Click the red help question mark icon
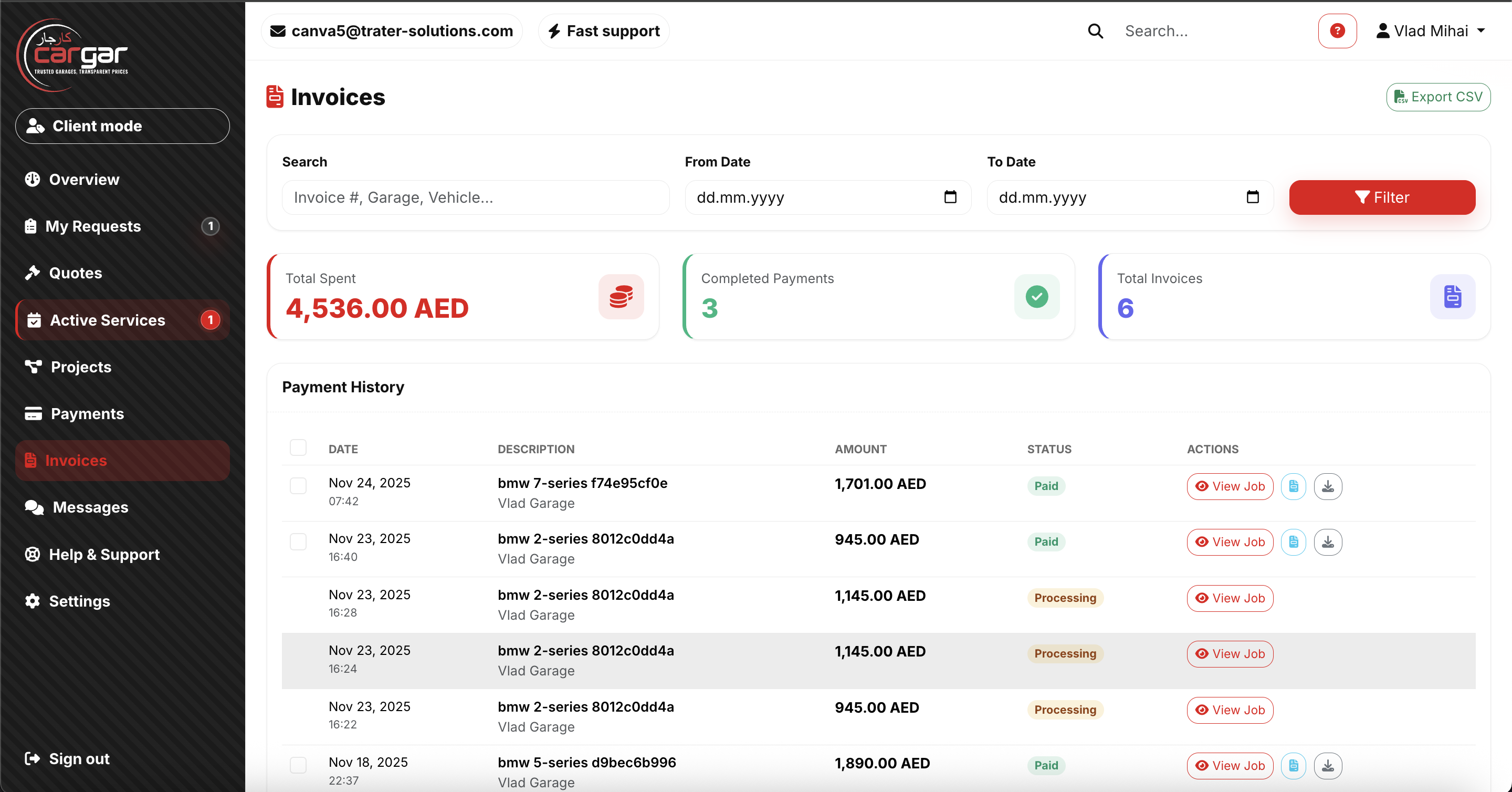 point(1337,30)
